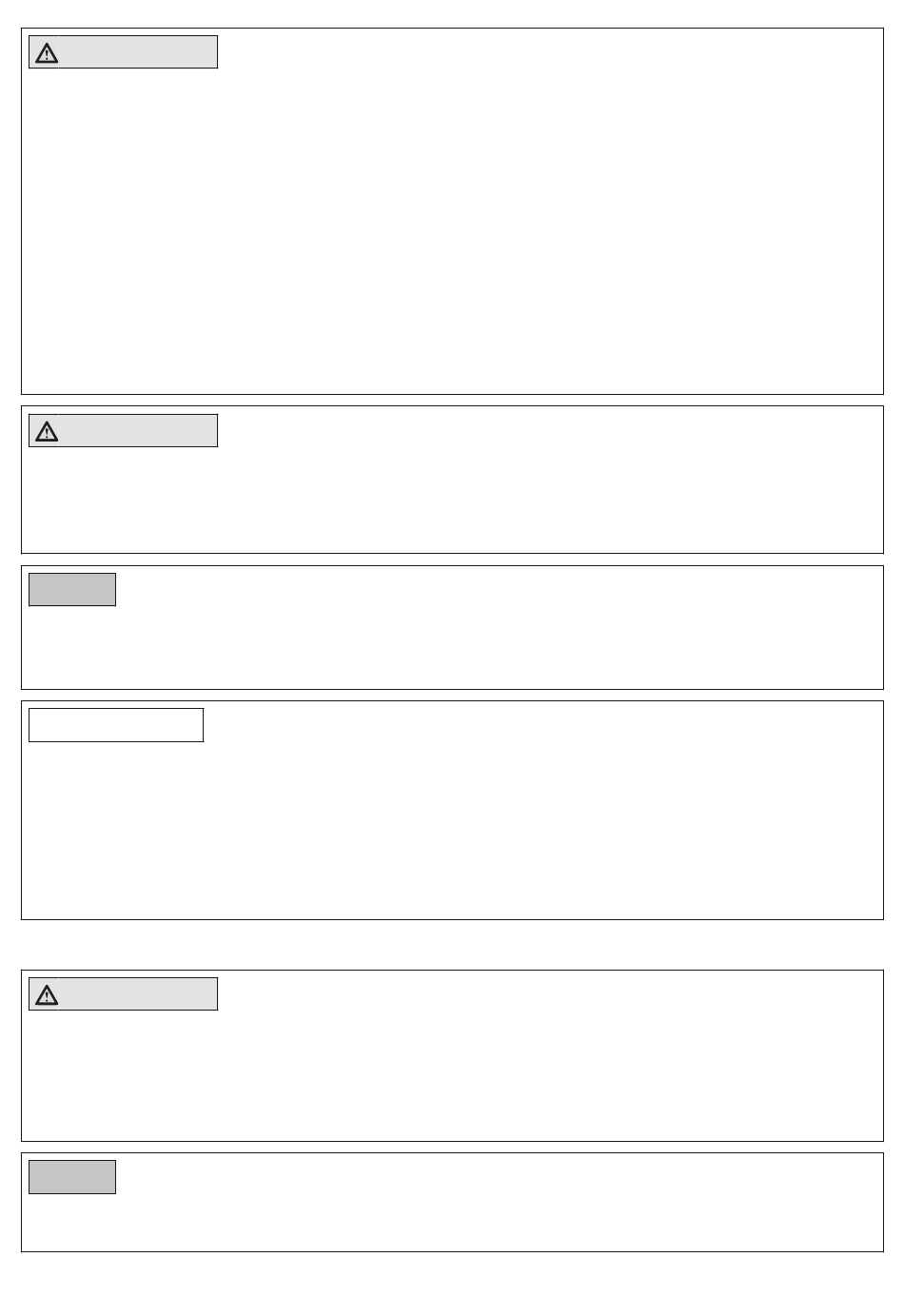
Task: Click the blank label area beside the topmost warning triangle
Action: (139, 52)
